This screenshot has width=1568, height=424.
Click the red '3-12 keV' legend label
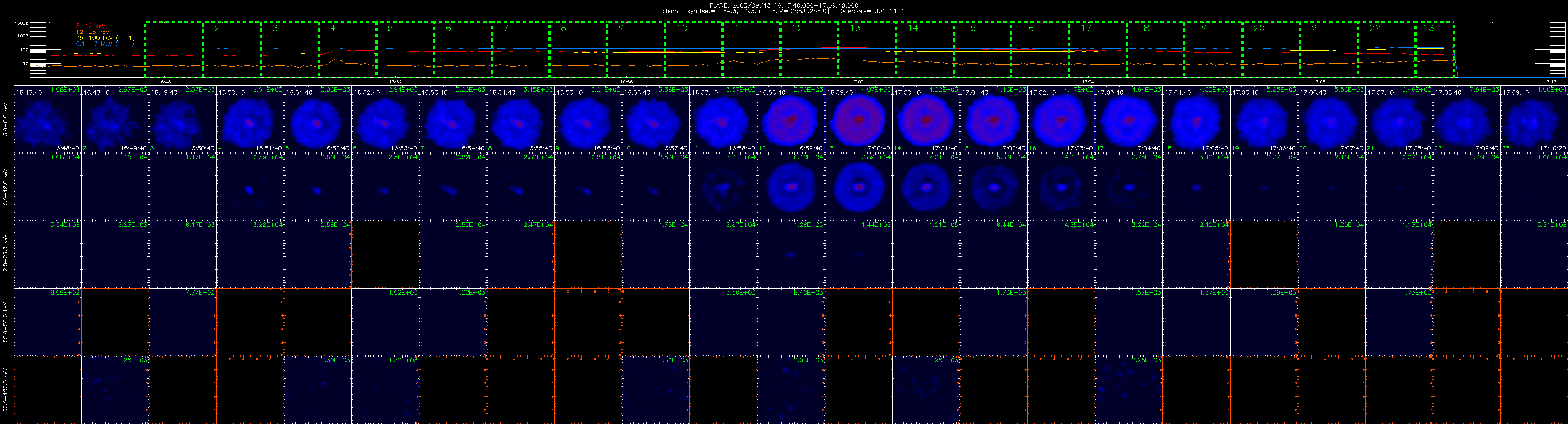click(91, 26)
